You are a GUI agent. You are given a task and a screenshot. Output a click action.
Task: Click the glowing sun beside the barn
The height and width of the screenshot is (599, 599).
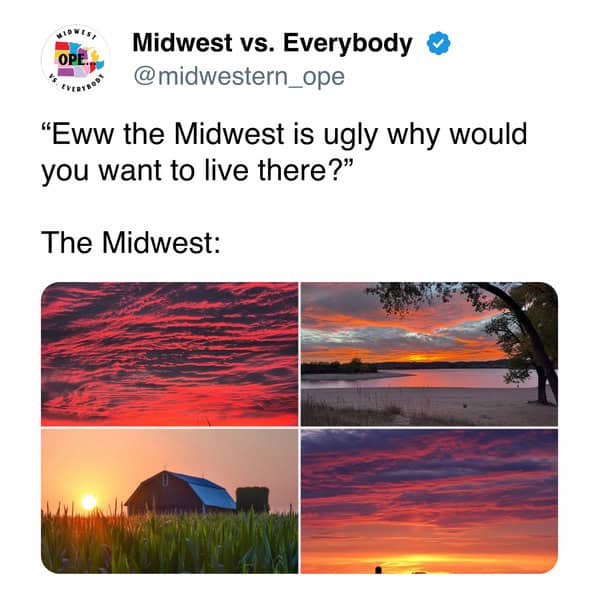click(x=89, y=502)
